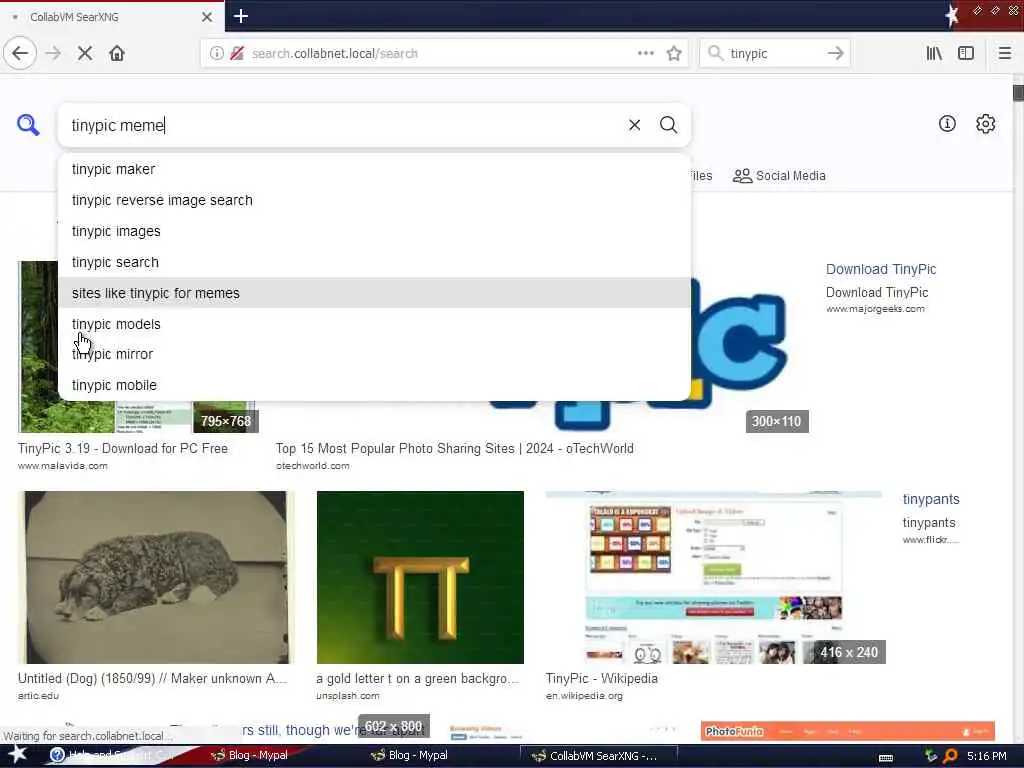This screenshot has width=1024, height=768.
Task: Click the 5:16 PM system clock
Action: point(986,756)
